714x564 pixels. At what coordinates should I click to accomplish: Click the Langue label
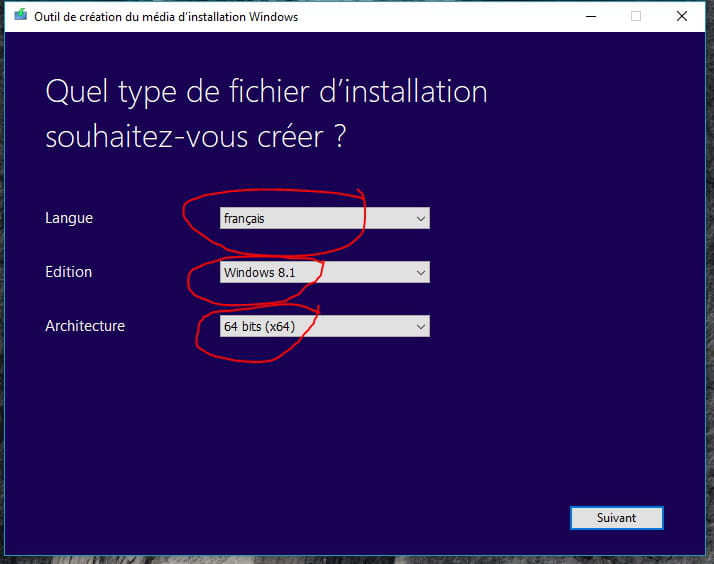pos(69,218)
